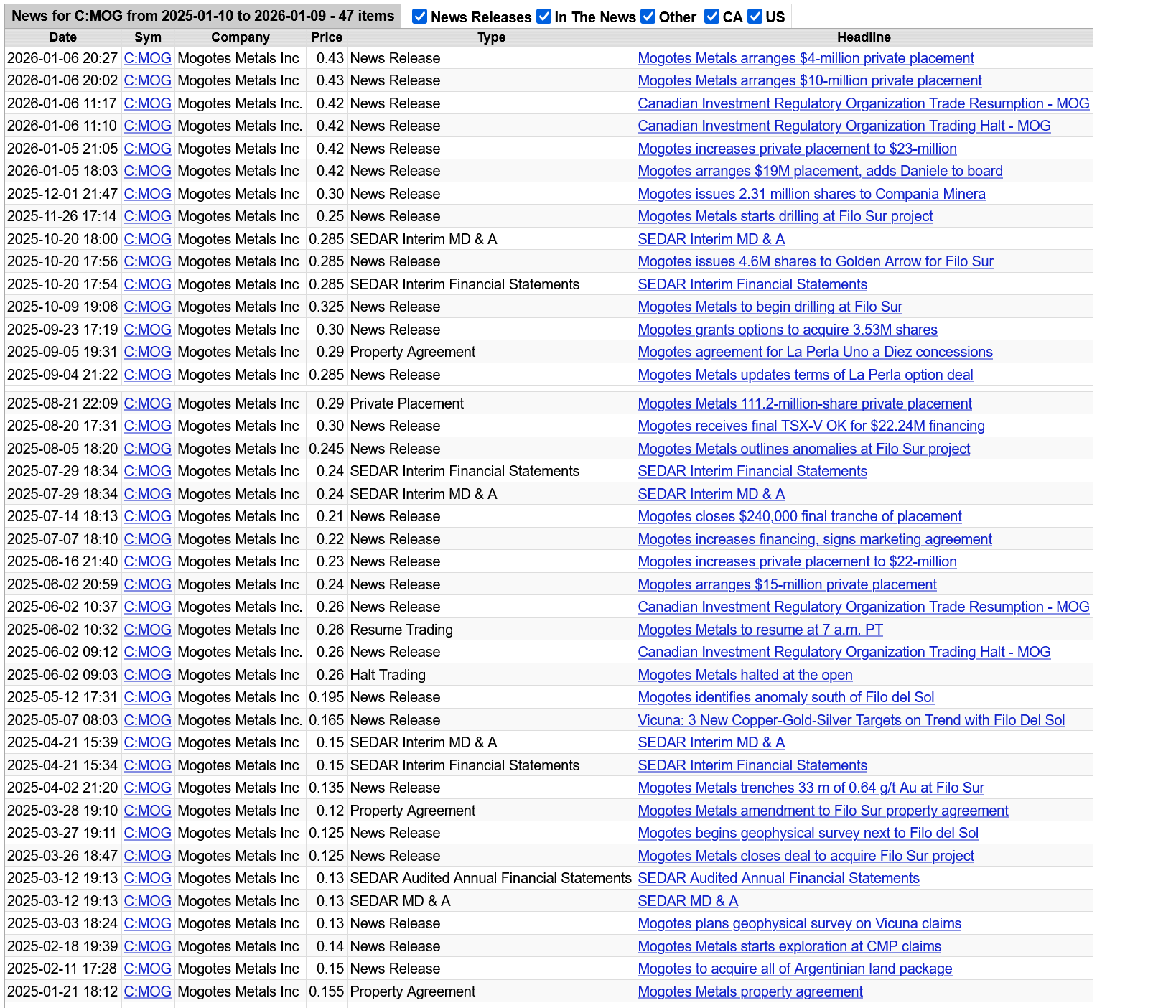The height and width of the screenshot is (1008, 1176).
Task: Click the 'Headline' column header
Action: (x=864, y=37)
